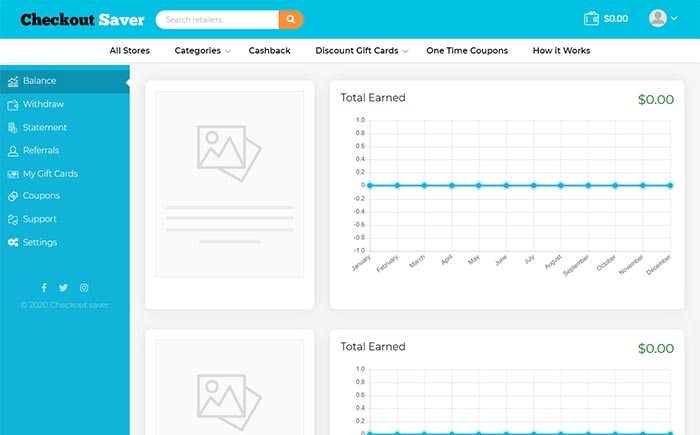This screenshot has width=700, height=435.
Task: Open Support label in sidebar
Action: click(x=40, y=219)
